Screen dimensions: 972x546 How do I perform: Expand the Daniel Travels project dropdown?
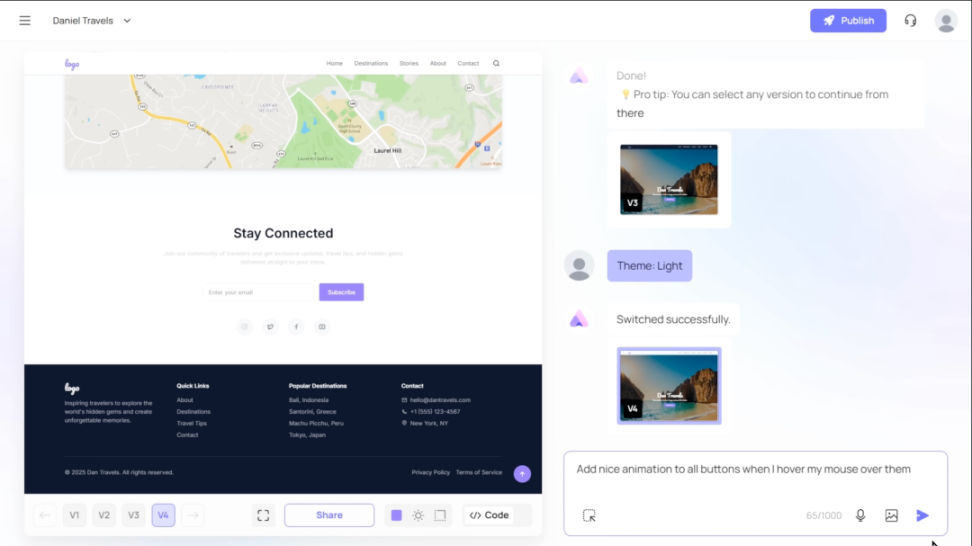point(92,20)
